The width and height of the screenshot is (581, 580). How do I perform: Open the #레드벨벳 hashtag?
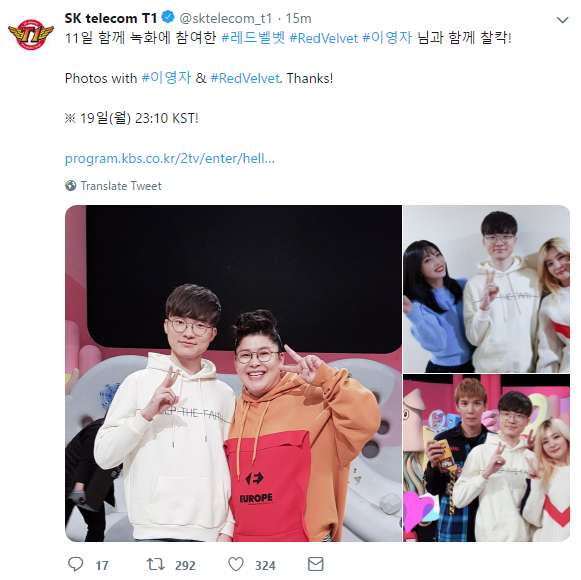click(253, 38)
